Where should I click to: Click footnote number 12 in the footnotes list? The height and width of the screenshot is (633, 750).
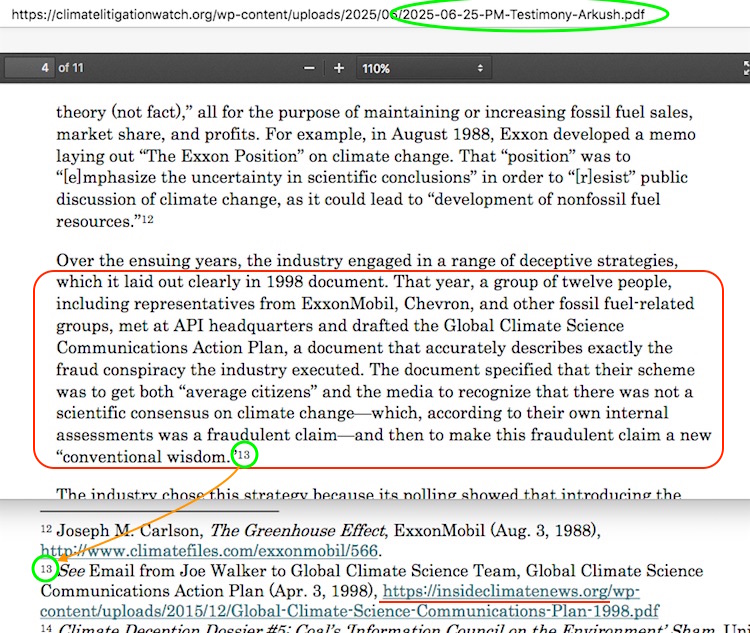(x=46, y=529)
